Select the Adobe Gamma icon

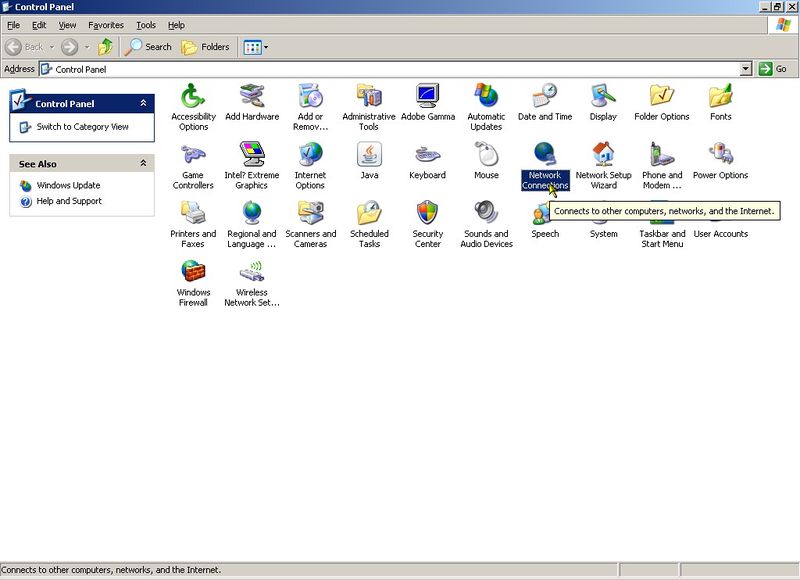[x=428, y=96]
